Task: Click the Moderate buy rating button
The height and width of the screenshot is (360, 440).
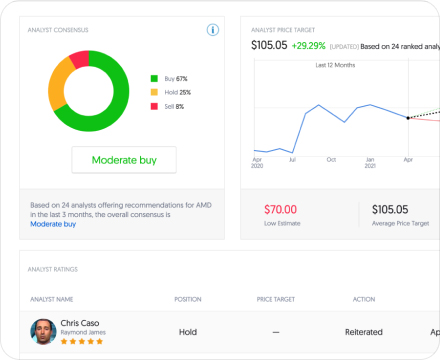Action: [124, 160]
